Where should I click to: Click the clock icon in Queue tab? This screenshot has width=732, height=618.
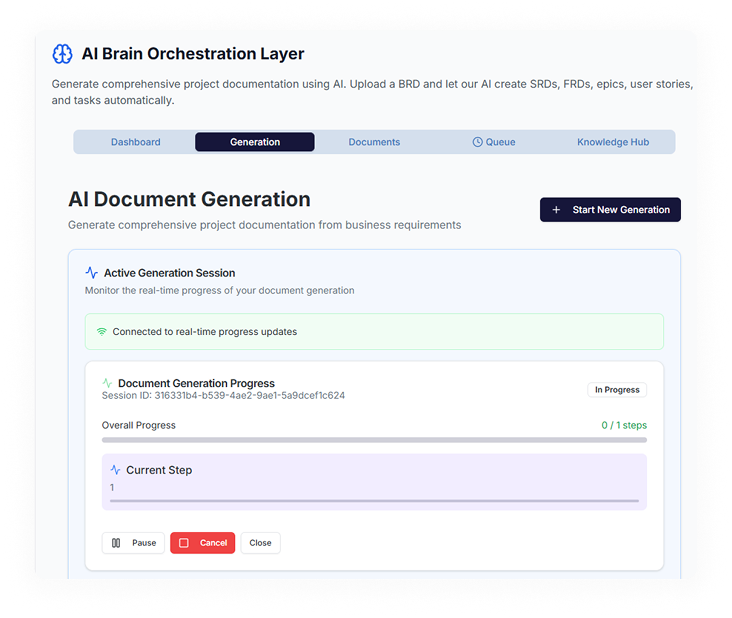(x=477, y=142)
